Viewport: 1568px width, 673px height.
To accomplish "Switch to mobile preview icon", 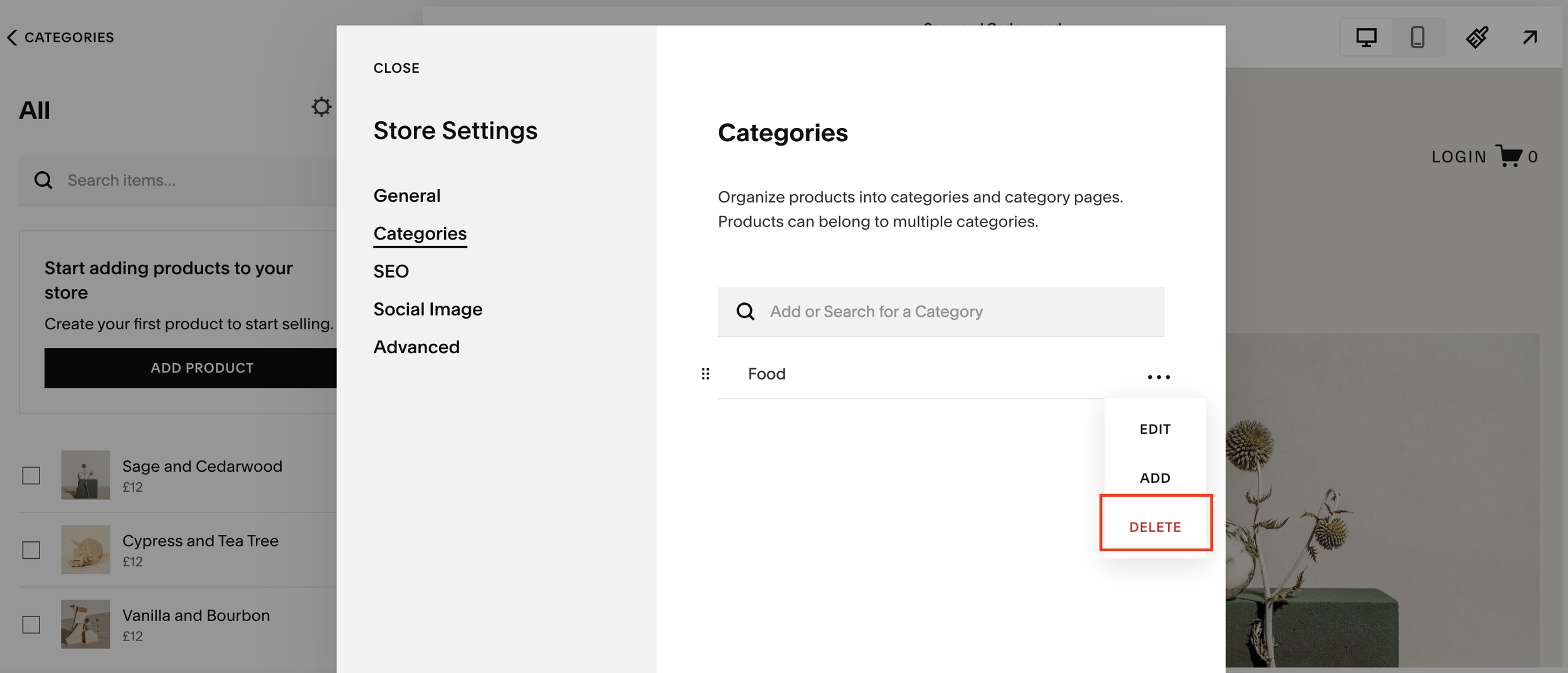I will tap(1417, 38).
